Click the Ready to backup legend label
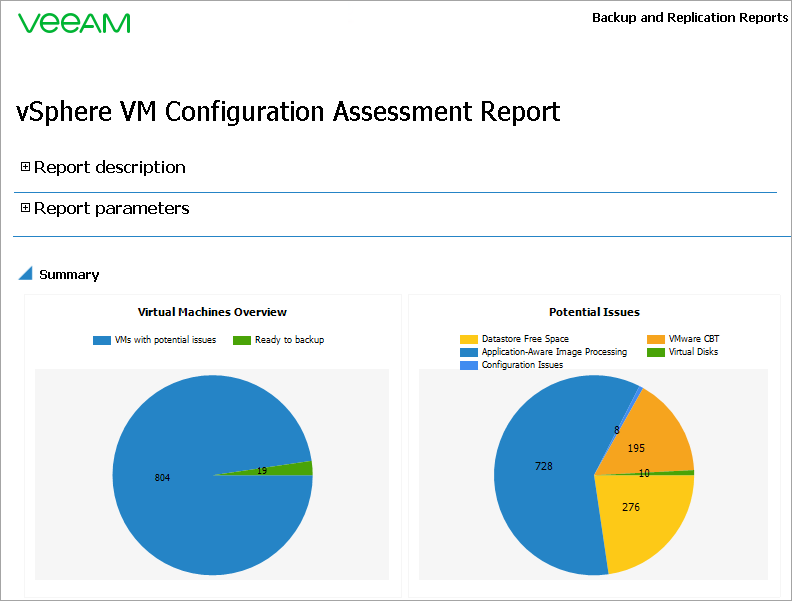The height and width of the screenshot is (601, 792). 289,340
